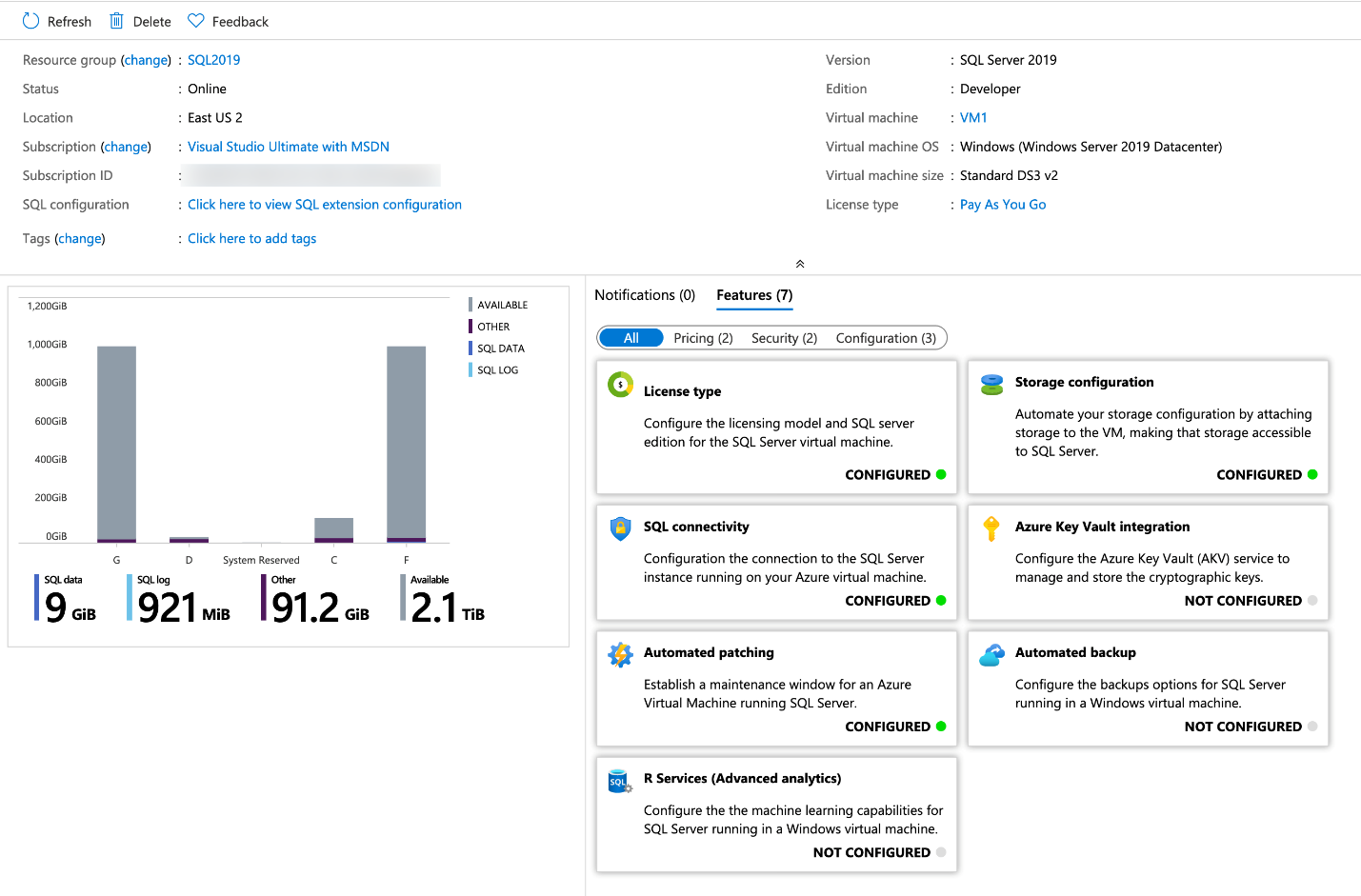Image resolution: width=1361 pixels, height=896 pixels.
Task: Open the VM1 virtual machine link
Action: tap(973, 118)
